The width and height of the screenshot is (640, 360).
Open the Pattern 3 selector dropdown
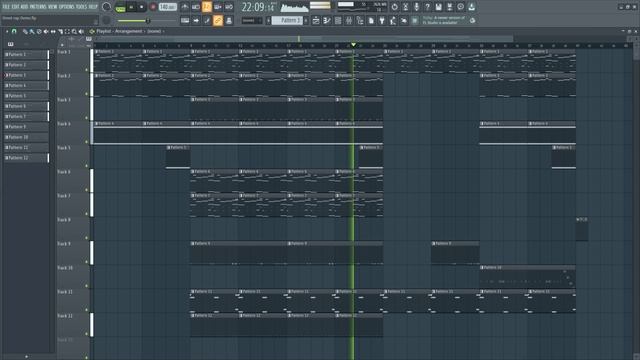coord(287,20)
